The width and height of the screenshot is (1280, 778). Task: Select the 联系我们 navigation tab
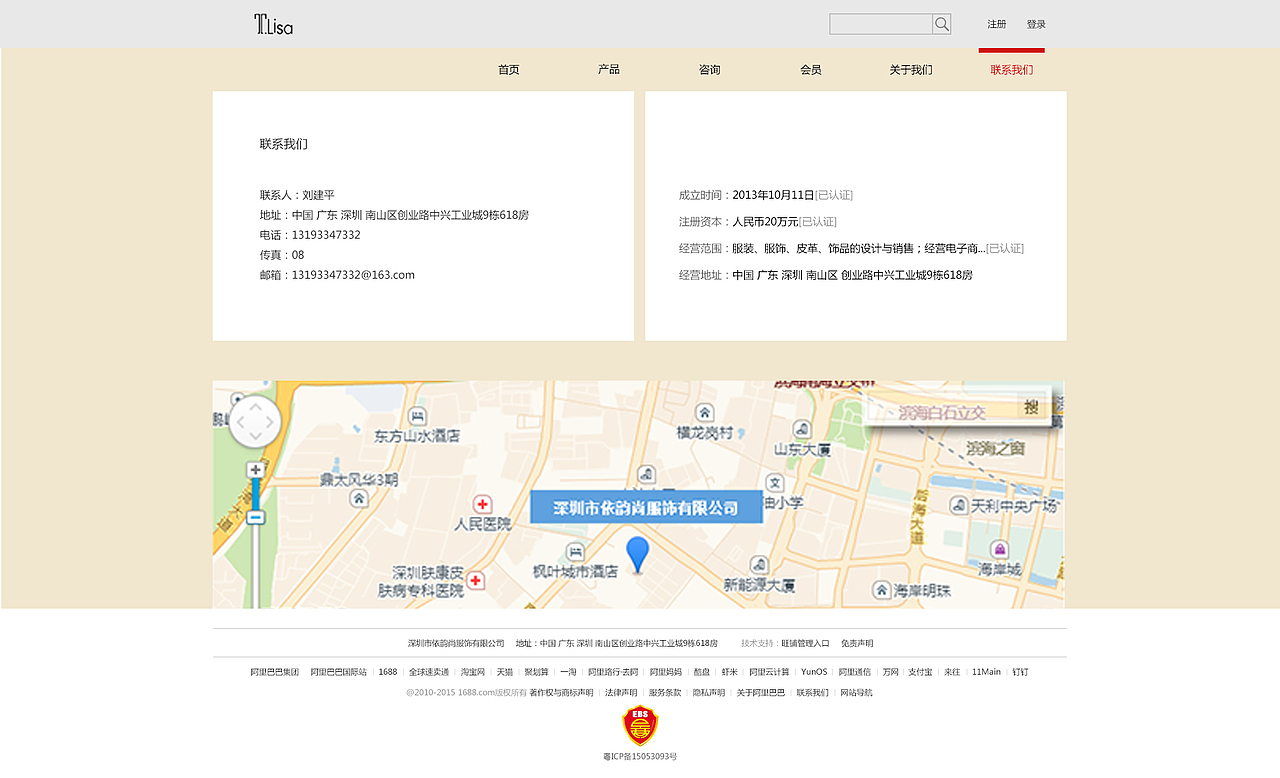[1012, 70]
